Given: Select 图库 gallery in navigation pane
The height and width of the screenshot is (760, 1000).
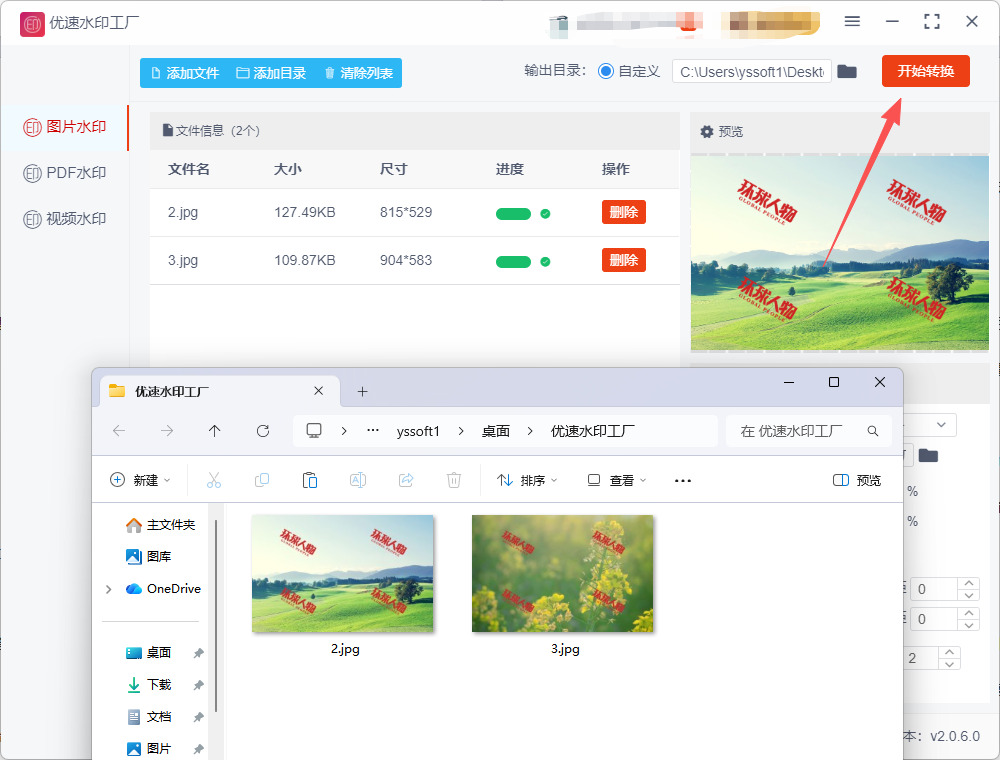Looking at the screenshot, I should tap(149, 557).
